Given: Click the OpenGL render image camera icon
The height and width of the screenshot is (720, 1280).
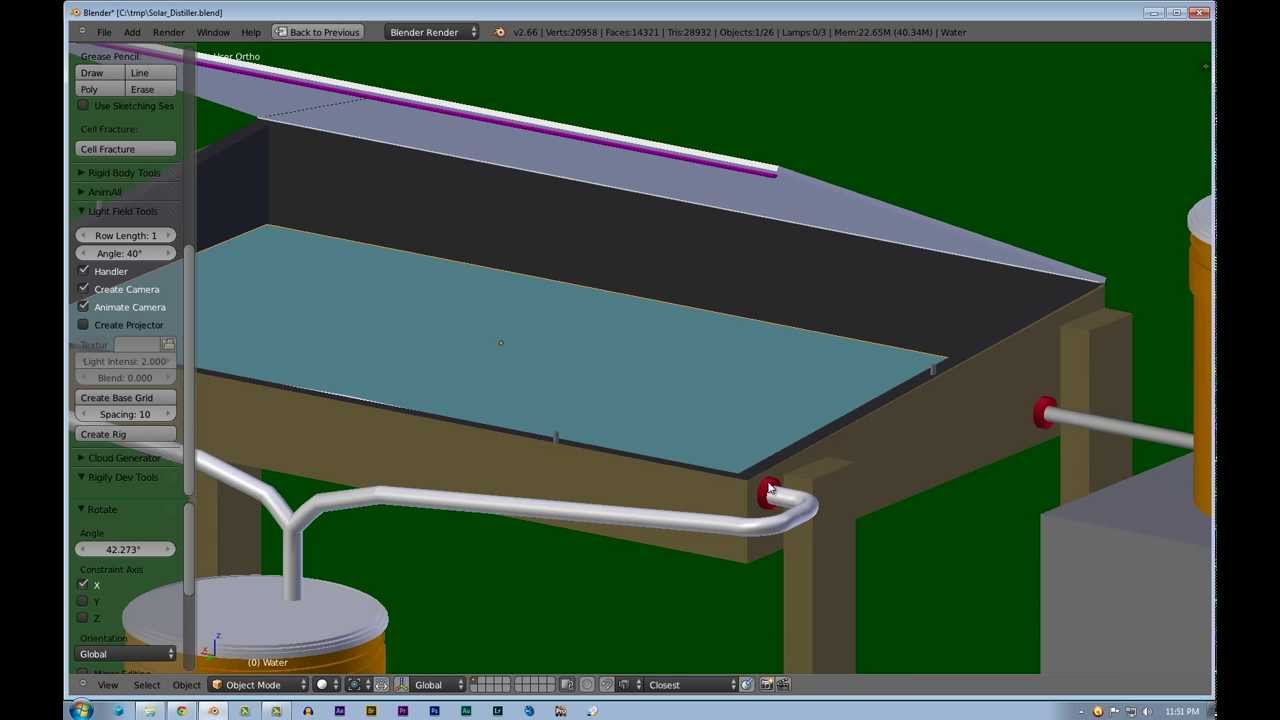Looking at the screenshot, I should tap(767, 685).
